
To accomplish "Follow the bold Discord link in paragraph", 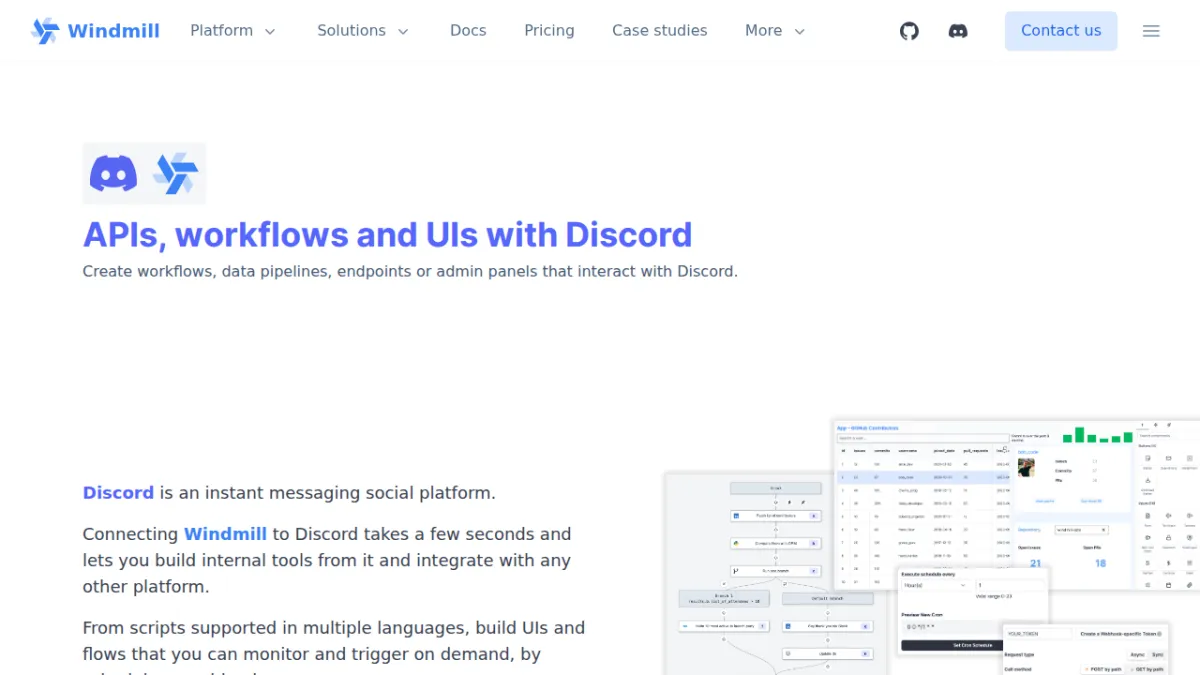I will [118, 493].
